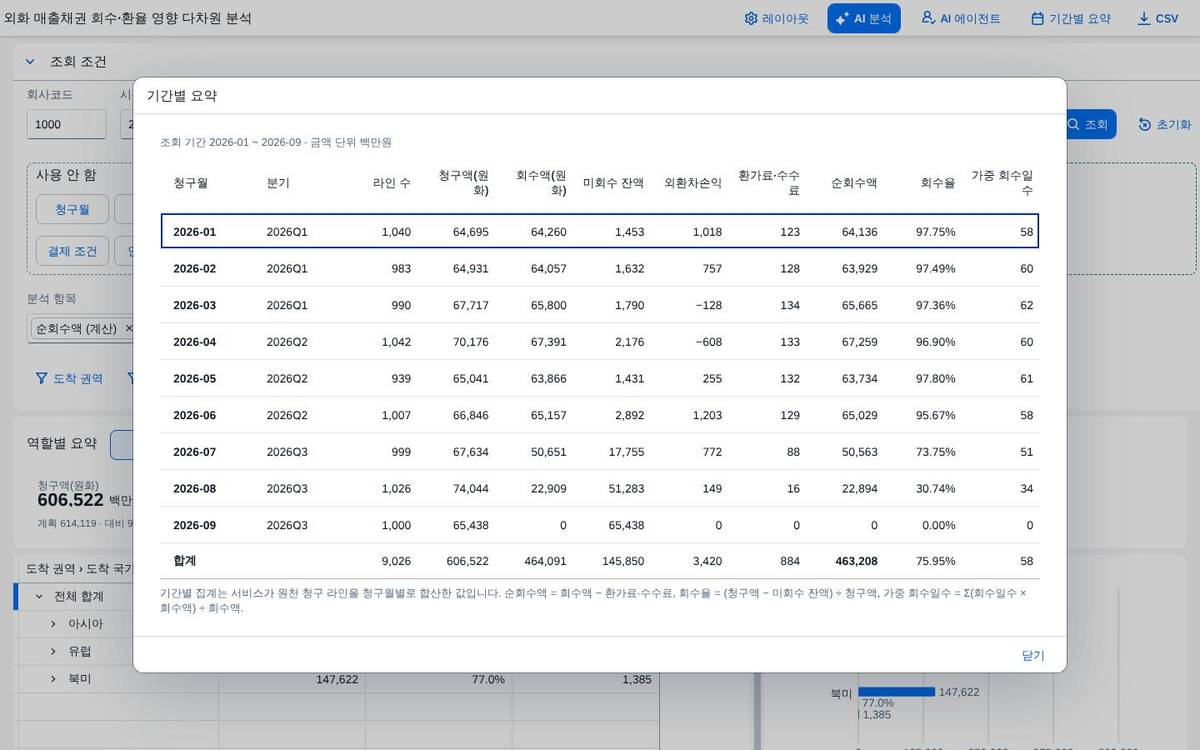Open the 레이아웃 layout settings
This screenshot has width=1200, height=750.
click(x=776, y=18)
